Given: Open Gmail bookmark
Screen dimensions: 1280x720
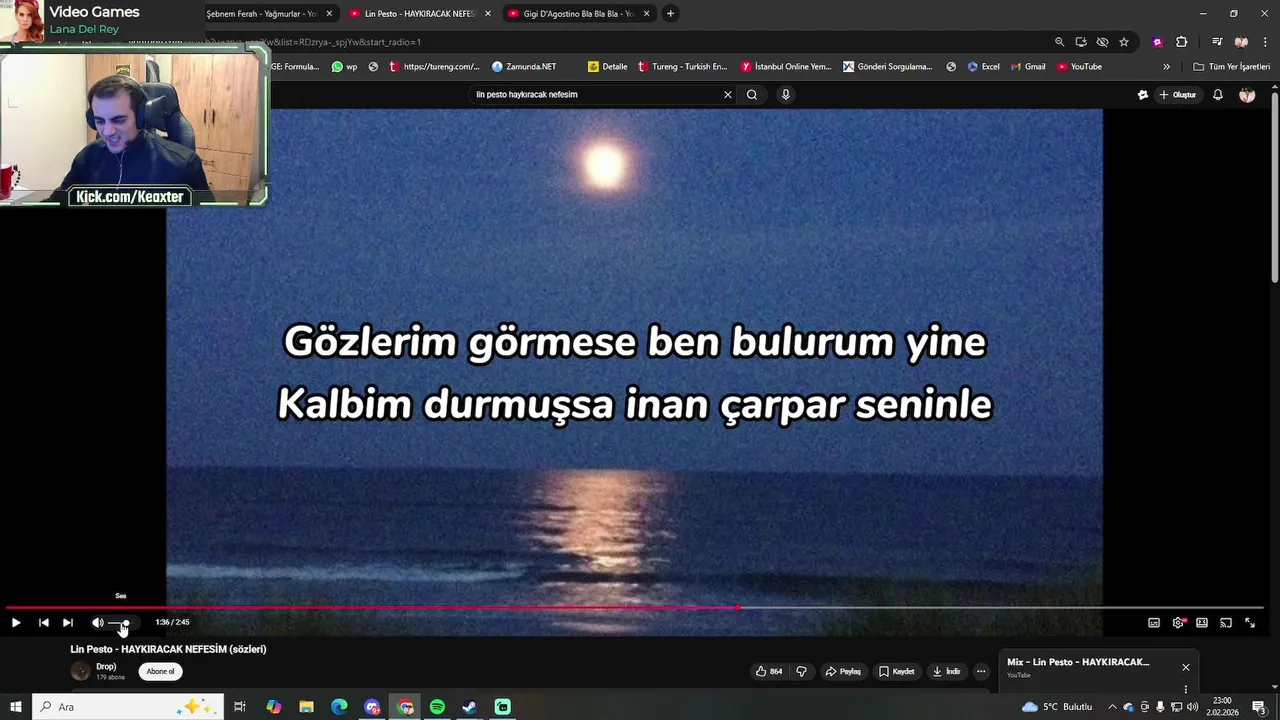Looking at the screenshot, I should 1027,67.
